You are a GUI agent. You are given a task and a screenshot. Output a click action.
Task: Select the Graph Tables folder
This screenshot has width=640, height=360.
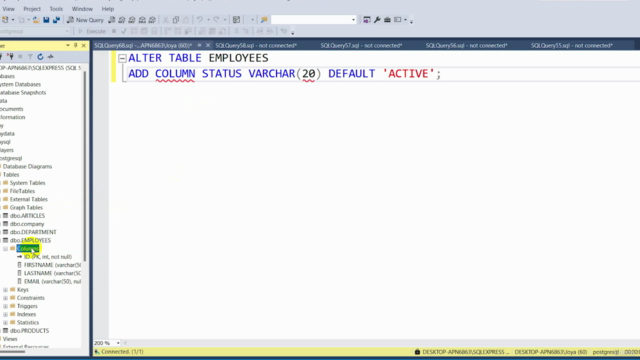click(26, 207)
